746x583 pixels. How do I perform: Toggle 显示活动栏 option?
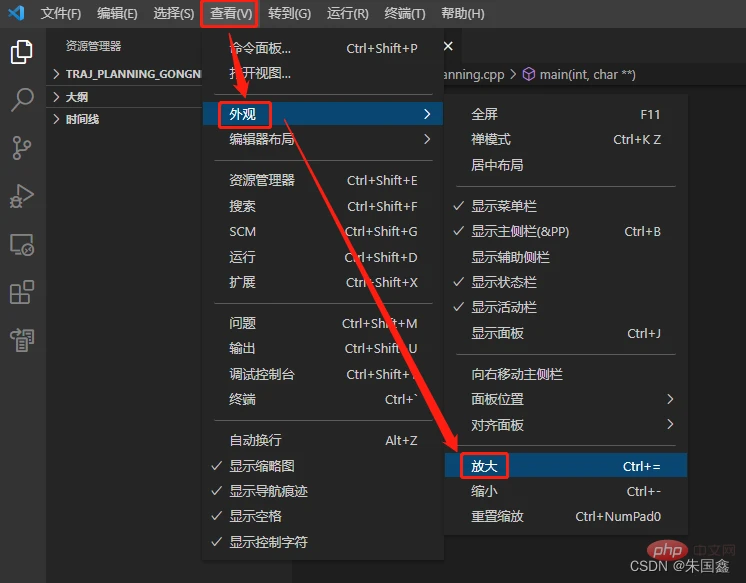click(566, 307)
